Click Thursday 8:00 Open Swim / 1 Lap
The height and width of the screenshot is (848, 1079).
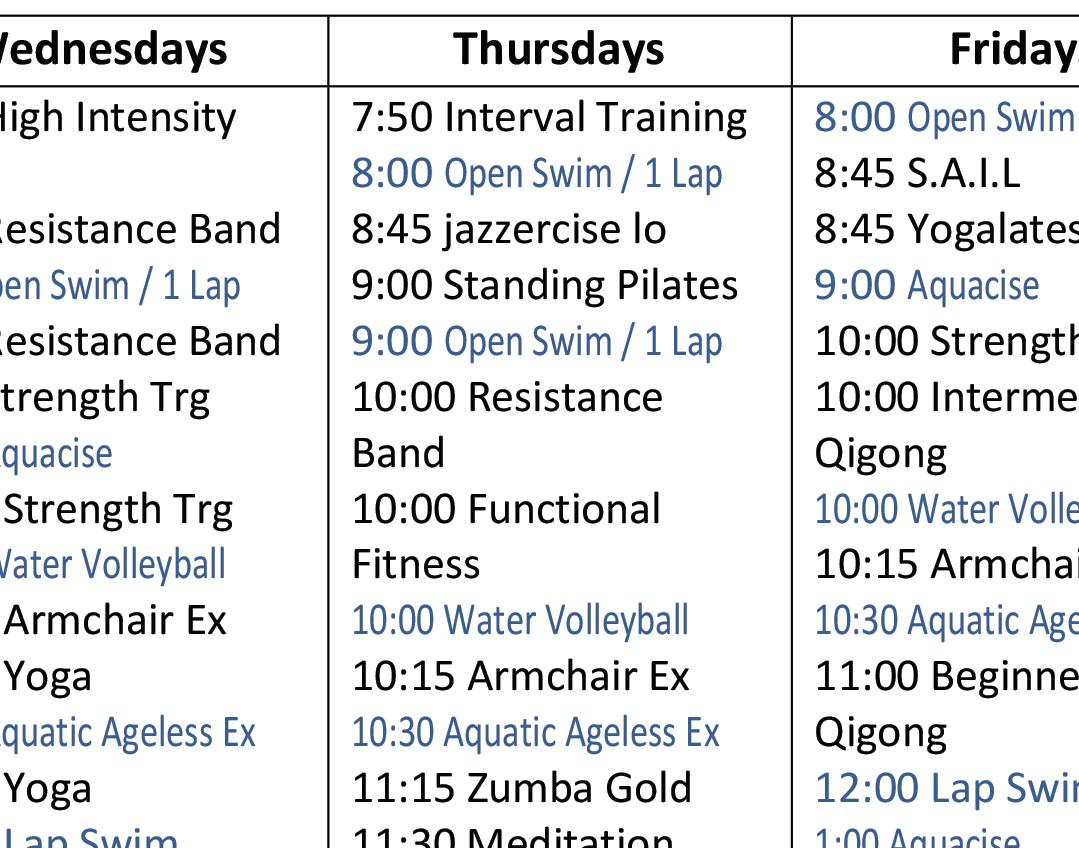(537, 173)
